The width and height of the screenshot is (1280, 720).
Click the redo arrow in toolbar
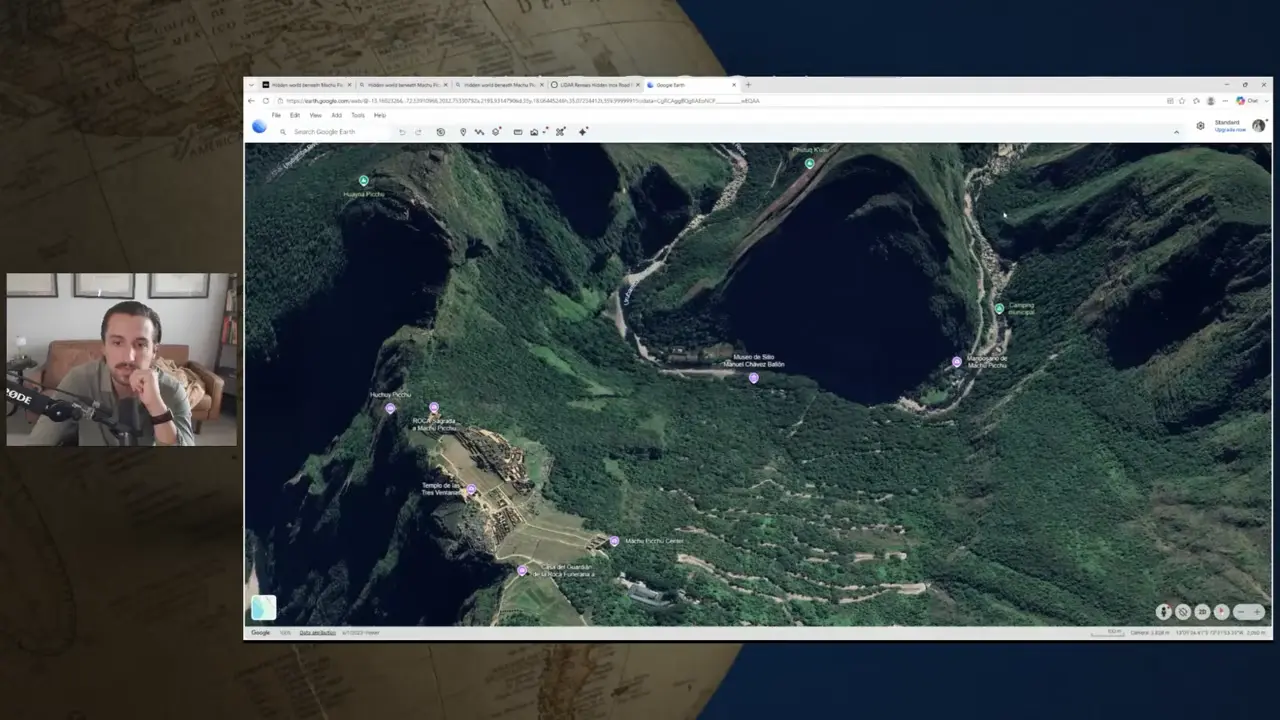point(418,132)
